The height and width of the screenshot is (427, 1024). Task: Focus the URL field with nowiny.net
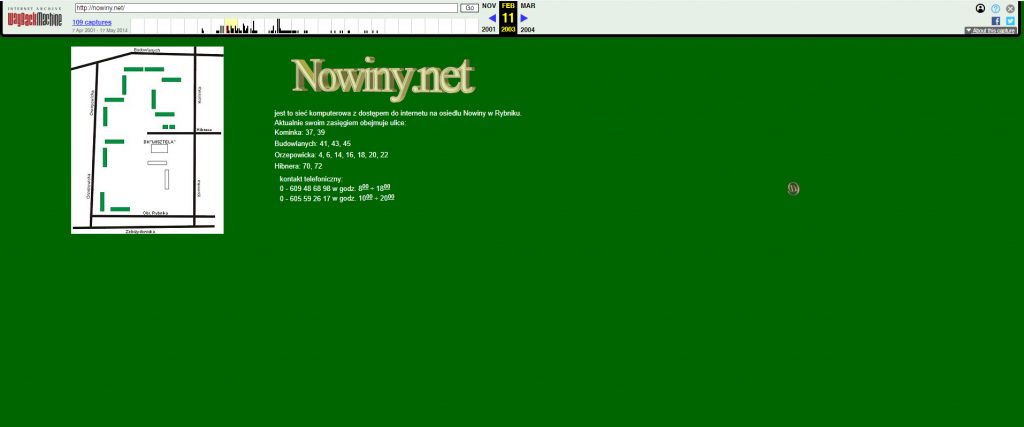(x=266, y=8)
